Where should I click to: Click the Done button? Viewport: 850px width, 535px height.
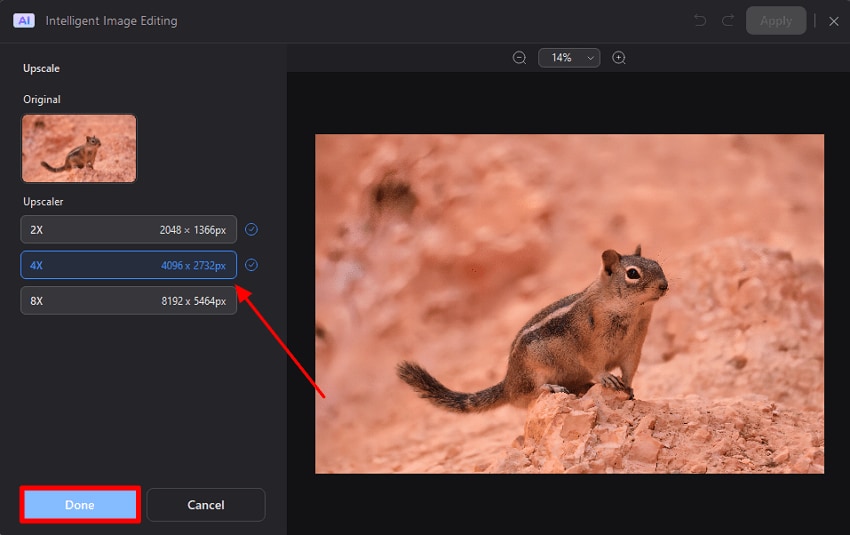click(x=80, y=505)
